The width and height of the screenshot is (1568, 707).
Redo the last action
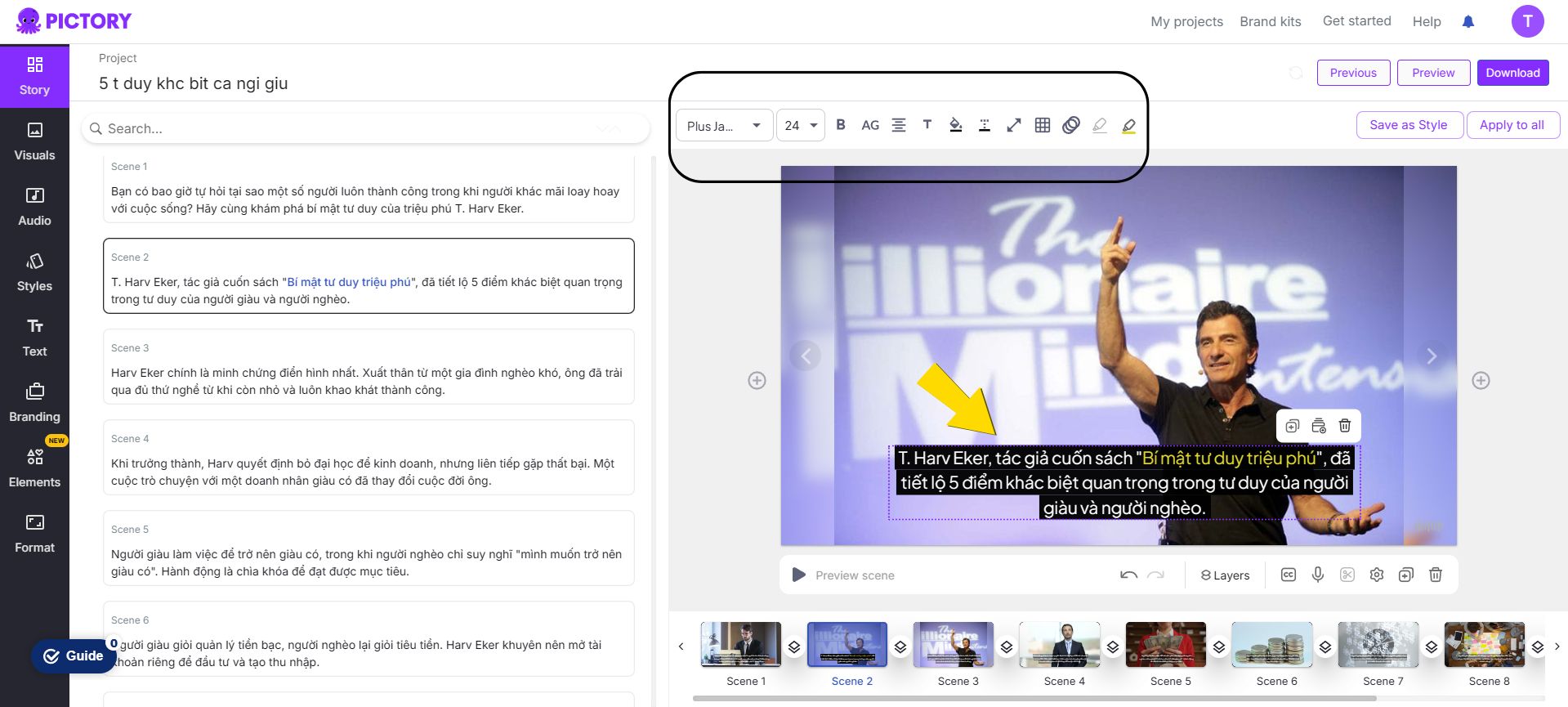1155,575
